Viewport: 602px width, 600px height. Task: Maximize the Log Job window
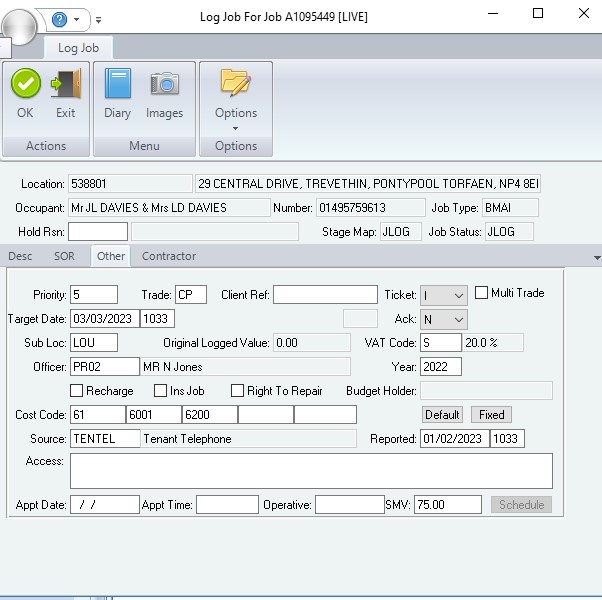point(538,13)
